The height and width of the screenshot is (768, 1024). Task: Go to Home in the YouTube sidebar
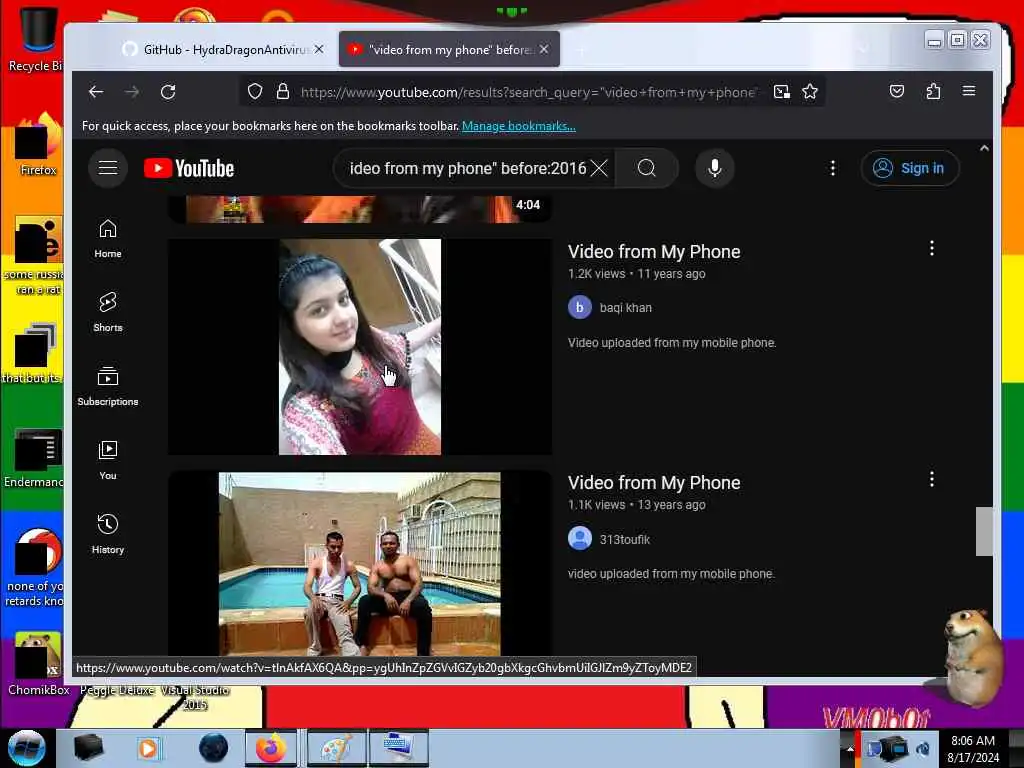(108, 239)
